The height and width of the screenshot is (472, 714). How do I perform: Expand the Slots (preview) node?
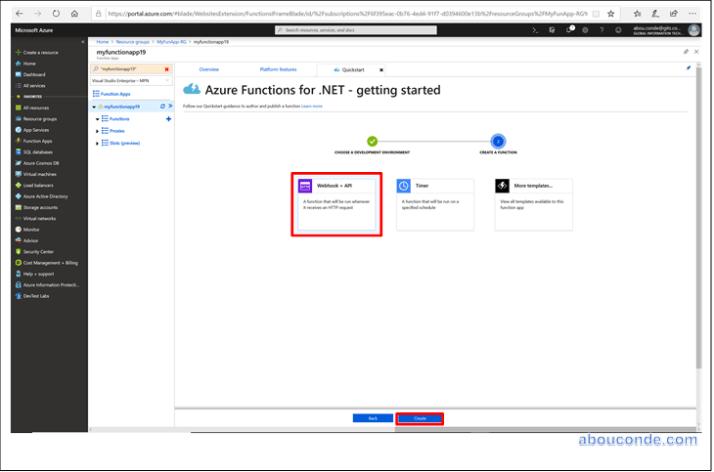click(x=97, y=143)
